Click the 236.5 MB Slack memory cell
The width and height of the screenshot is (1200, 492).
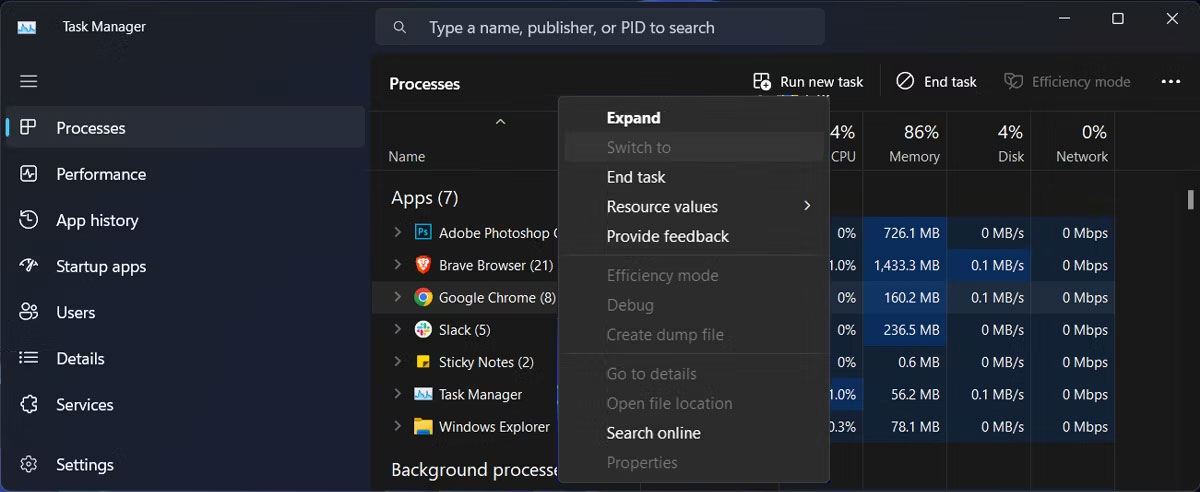[x=905, y=330]
